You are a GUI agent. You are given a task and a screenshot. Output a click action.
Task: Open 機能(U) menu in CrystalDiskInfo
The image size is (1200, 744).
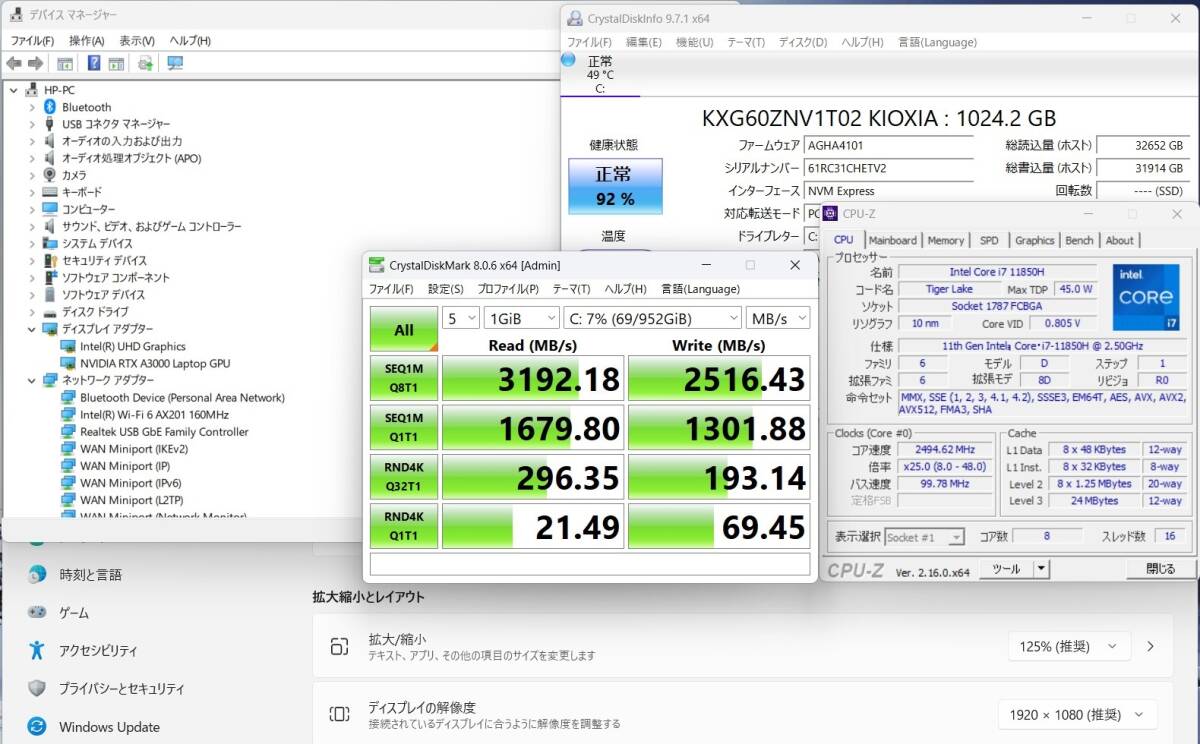pos(694,42)
